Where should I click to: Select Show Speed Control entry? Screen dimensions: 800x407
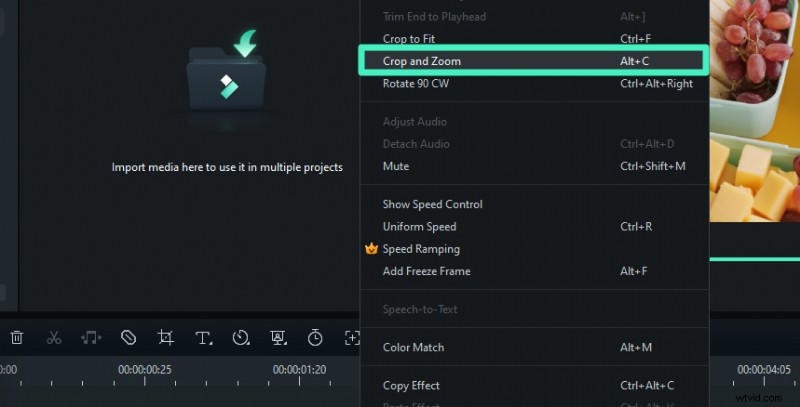(x=432, y=204)
